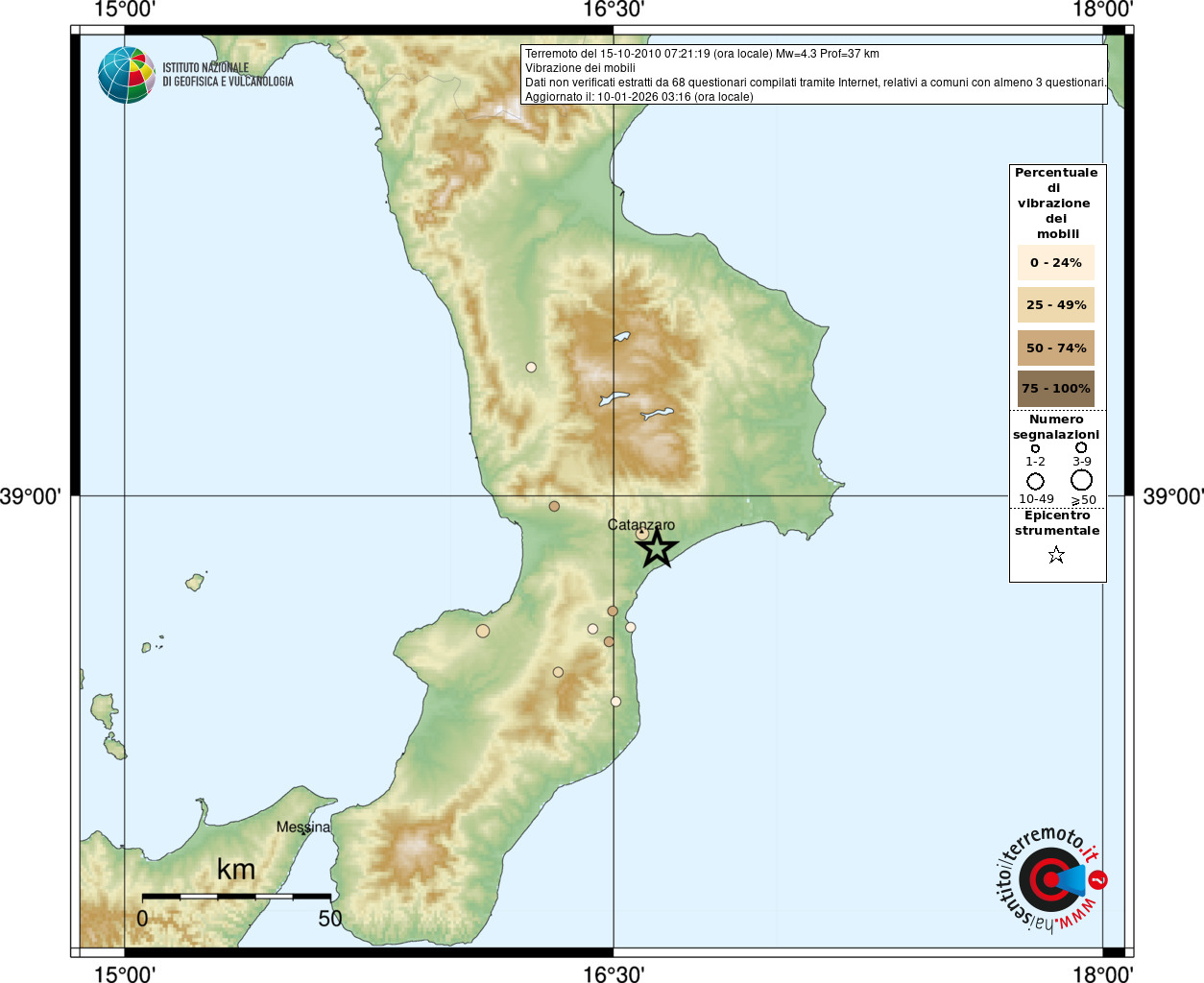
Task: Pick the 0 - 24% legend swatch
Action: 1055,263
